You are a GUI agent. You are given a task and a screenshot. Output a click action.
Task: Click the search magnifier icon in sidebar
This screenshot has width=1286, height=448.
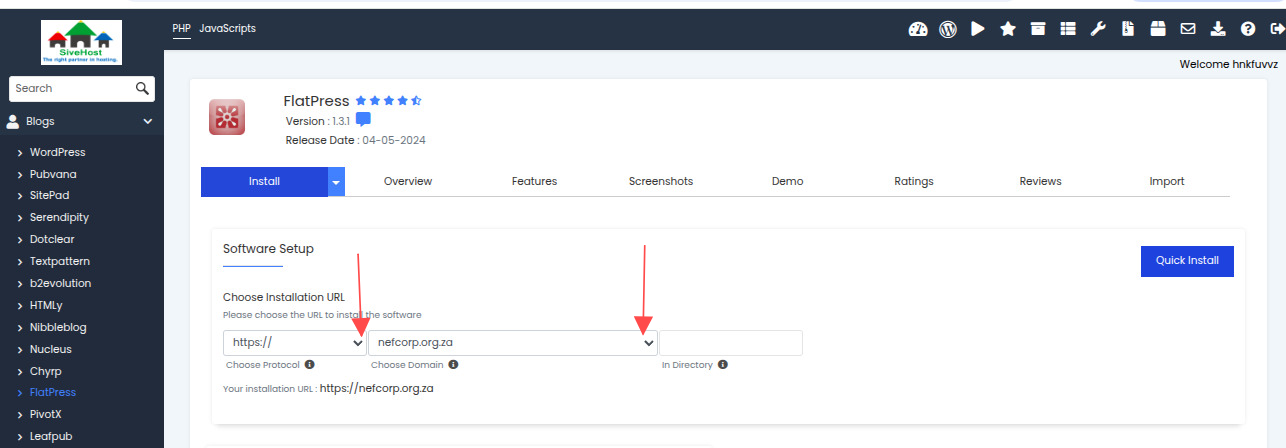[143, 88]
